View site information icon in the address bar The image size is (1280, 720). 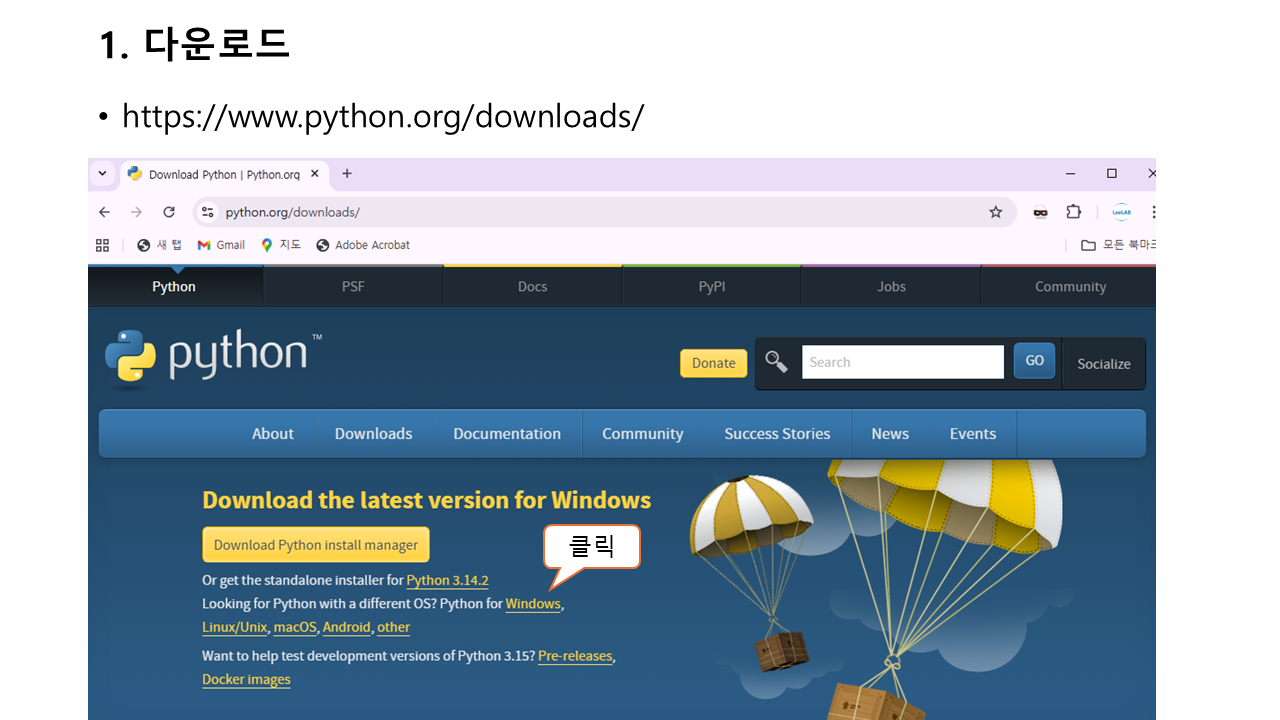coord(208,212)
